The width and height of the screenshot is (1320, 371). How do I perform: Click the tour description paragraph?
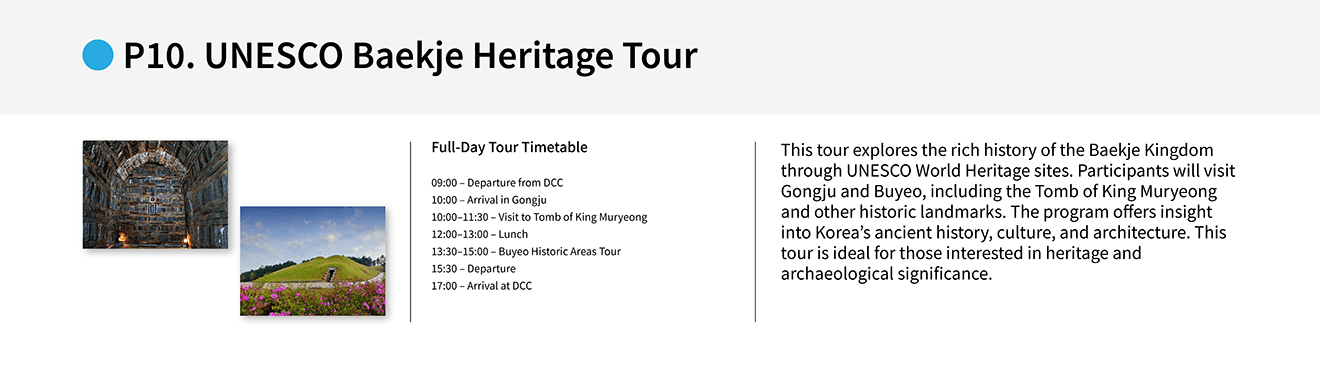1010,211
